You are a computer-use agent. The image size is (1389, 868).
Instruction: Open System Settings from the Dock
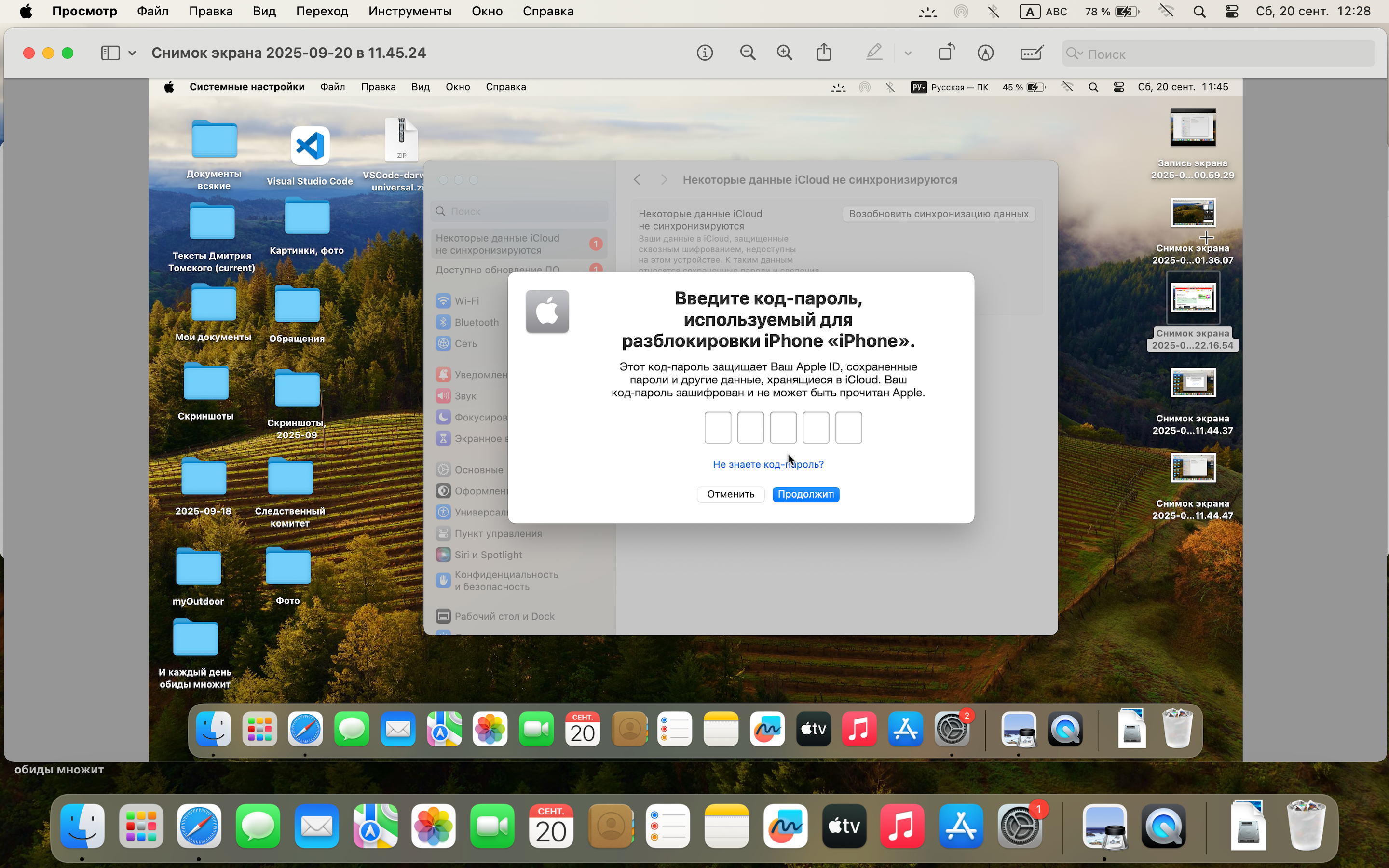point(1020,827)
